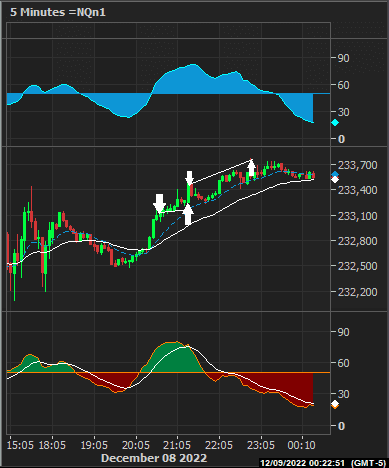The height and width of the screenshot is (468, 389).
Task: Click the 19:05 time axis label
Action: 94,445
